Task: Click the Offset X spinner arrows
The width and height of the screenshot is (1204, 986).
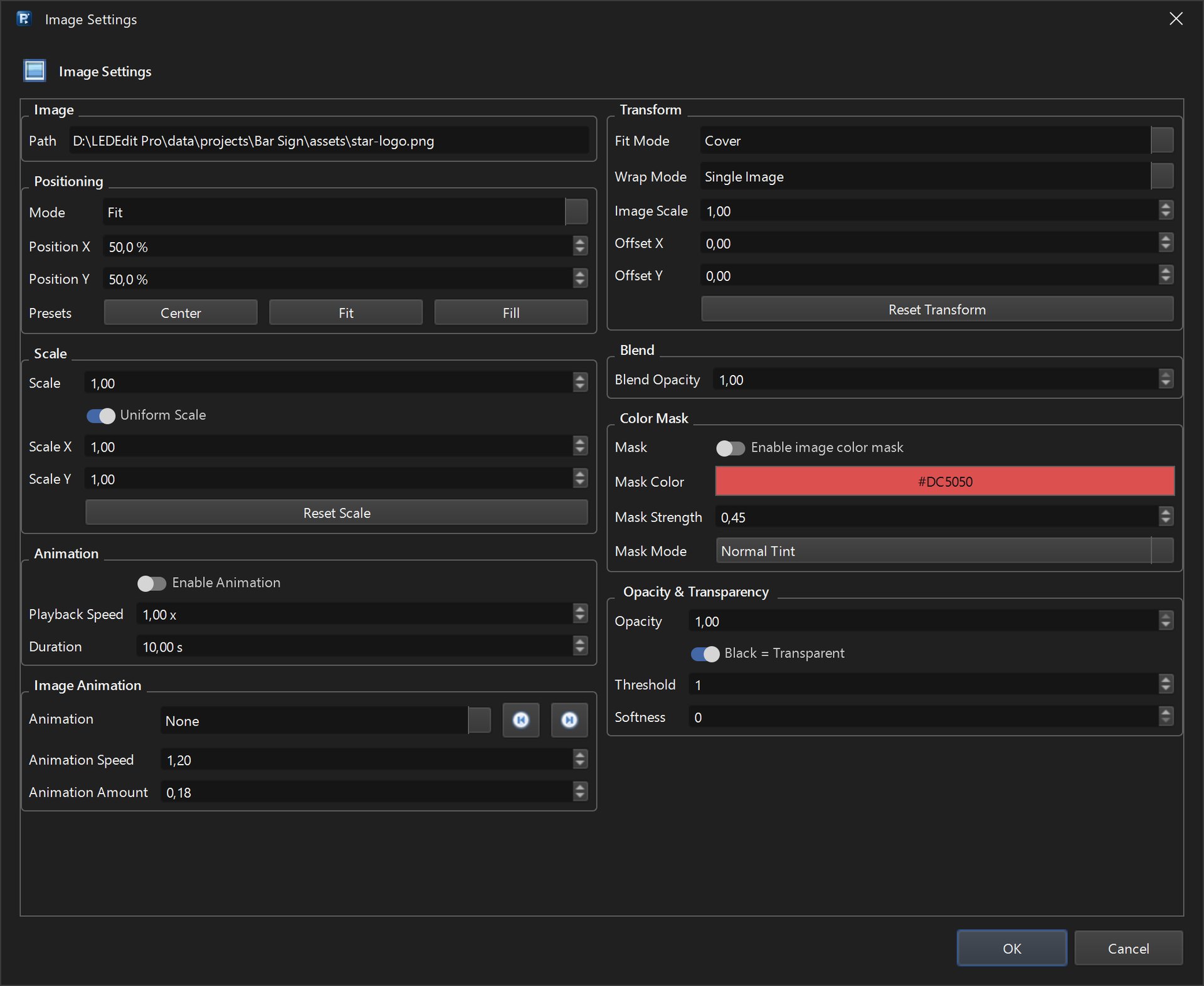Action: point(1166,243)
